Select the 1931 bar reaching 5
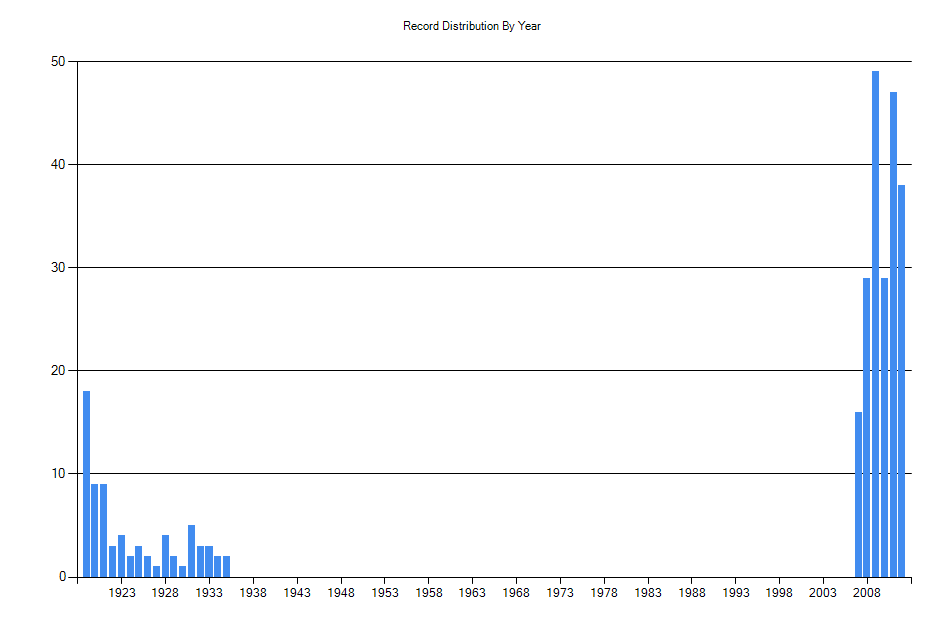 (x=191, y=551)
